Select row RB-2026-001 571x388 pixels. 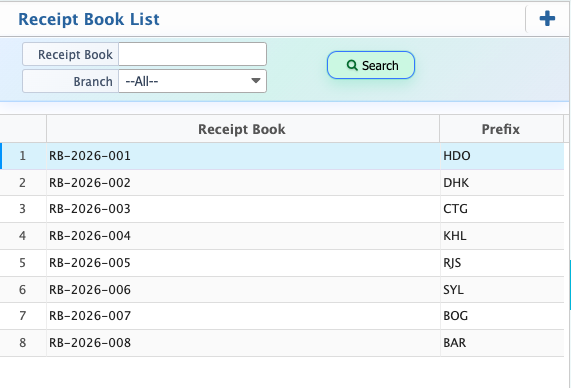pos(282,156)
